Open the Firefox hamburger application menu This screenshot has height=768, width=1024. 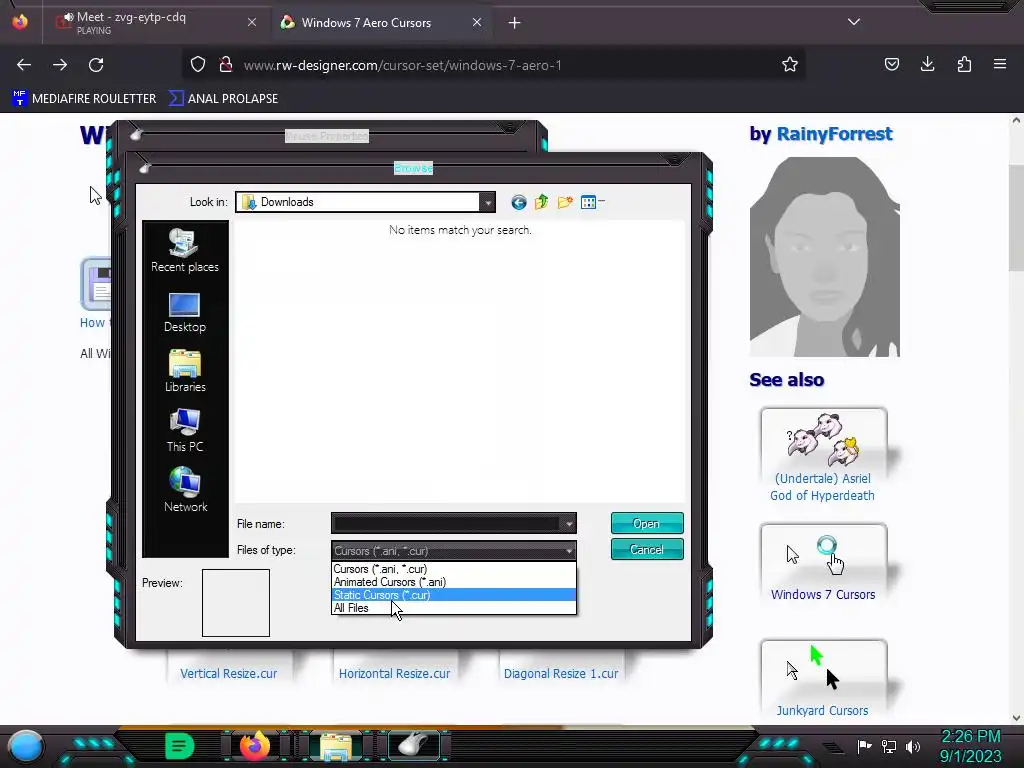(x=1000, y=64)
